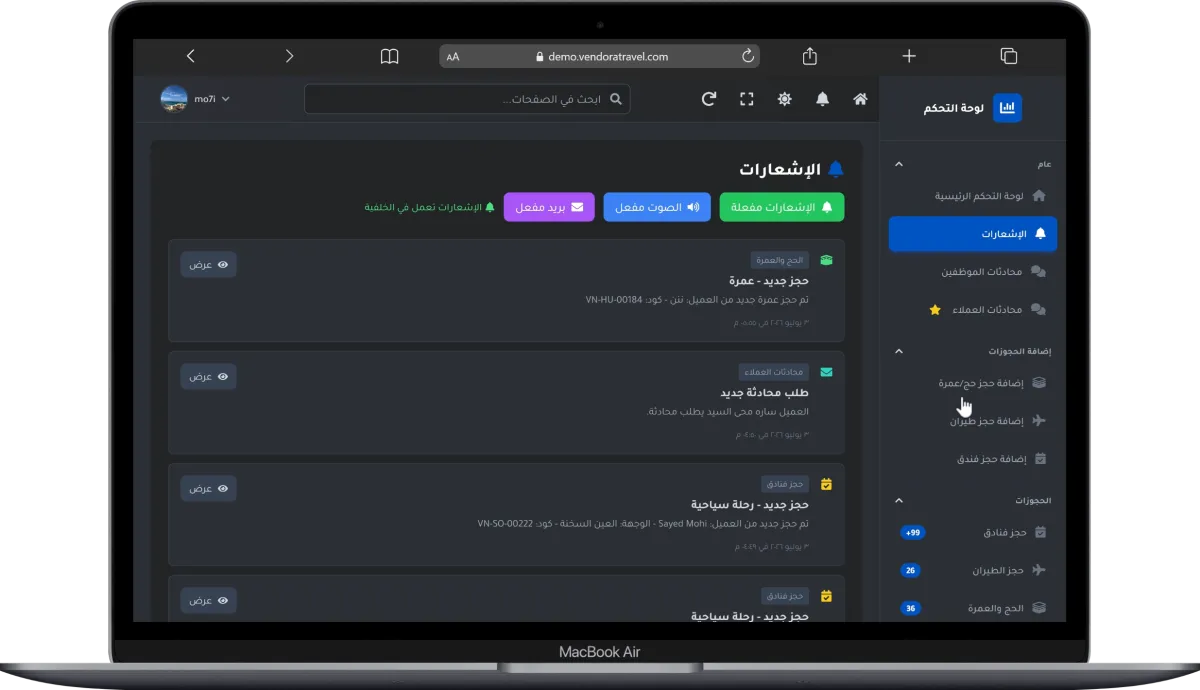Open the browser share sheet
The width and height of the screenshot is (1200, 690).
[x=810, y=56]
